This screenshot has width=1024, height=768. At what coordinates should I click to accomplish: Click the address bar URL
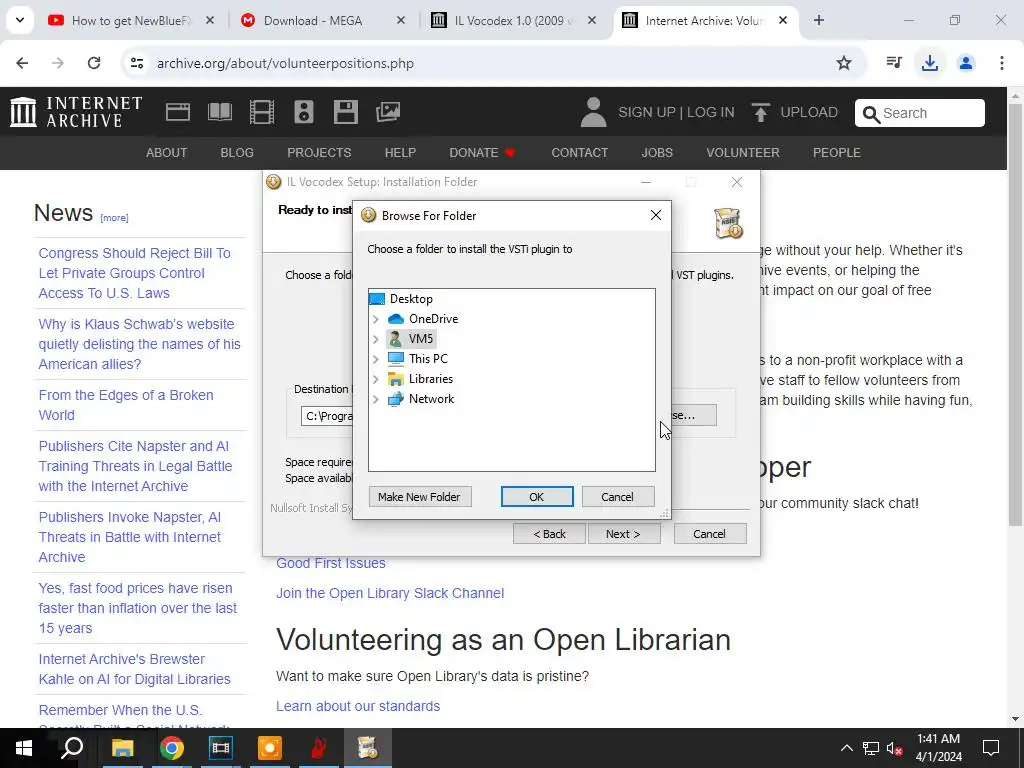click(285, 63)
